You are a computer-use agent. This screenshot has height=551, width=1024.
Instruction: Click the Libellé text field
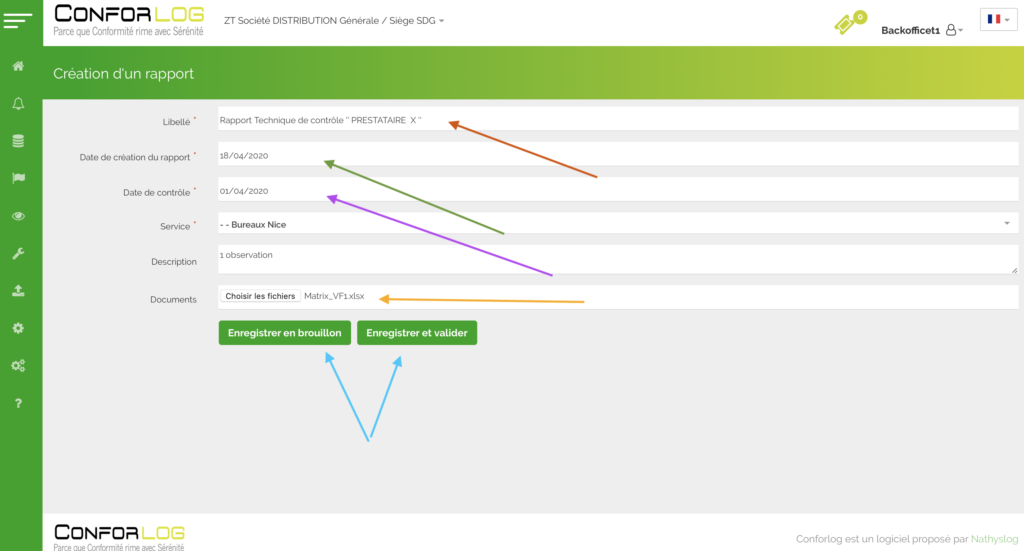point(617,120)
